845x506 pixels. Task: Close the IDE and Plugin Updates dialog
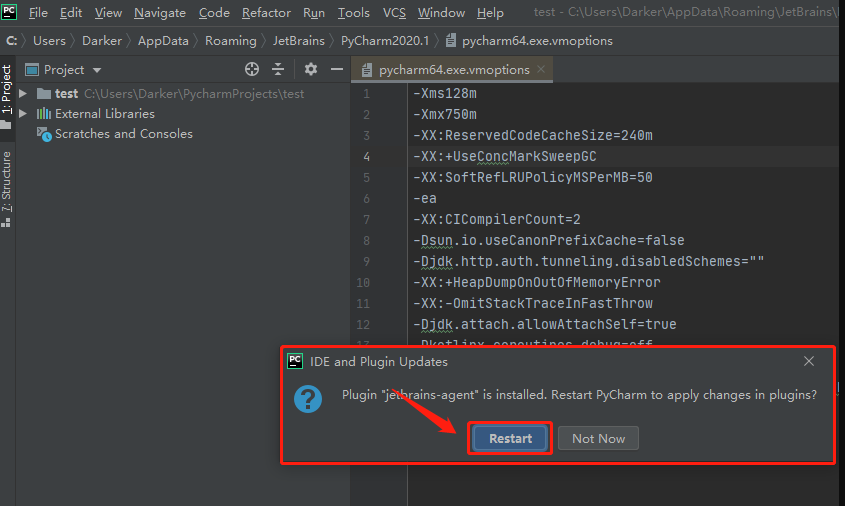(808, 361)
